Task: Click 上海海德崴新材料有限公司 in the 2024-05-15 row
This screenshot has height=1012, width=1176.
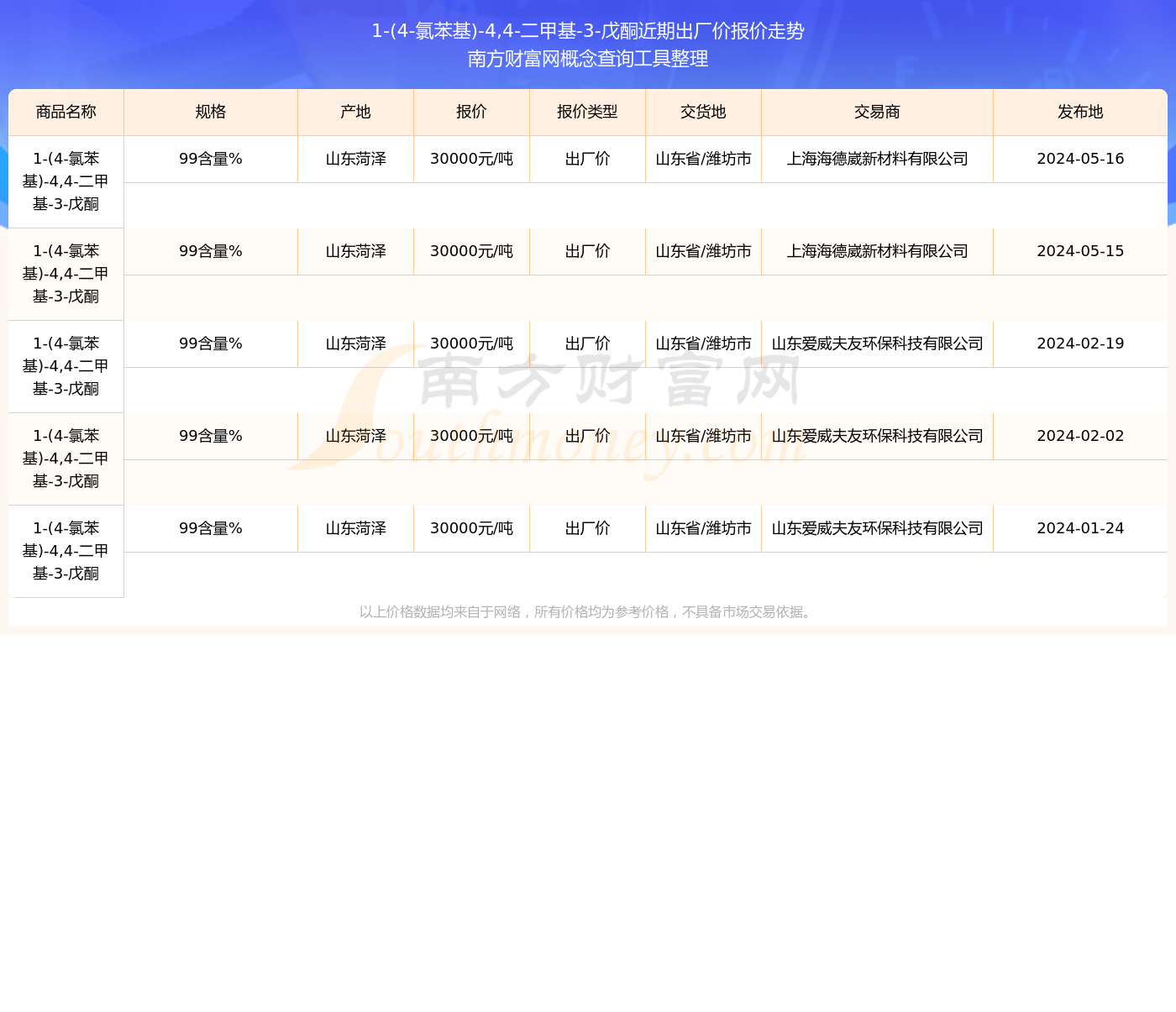Action: click(877, 251)
